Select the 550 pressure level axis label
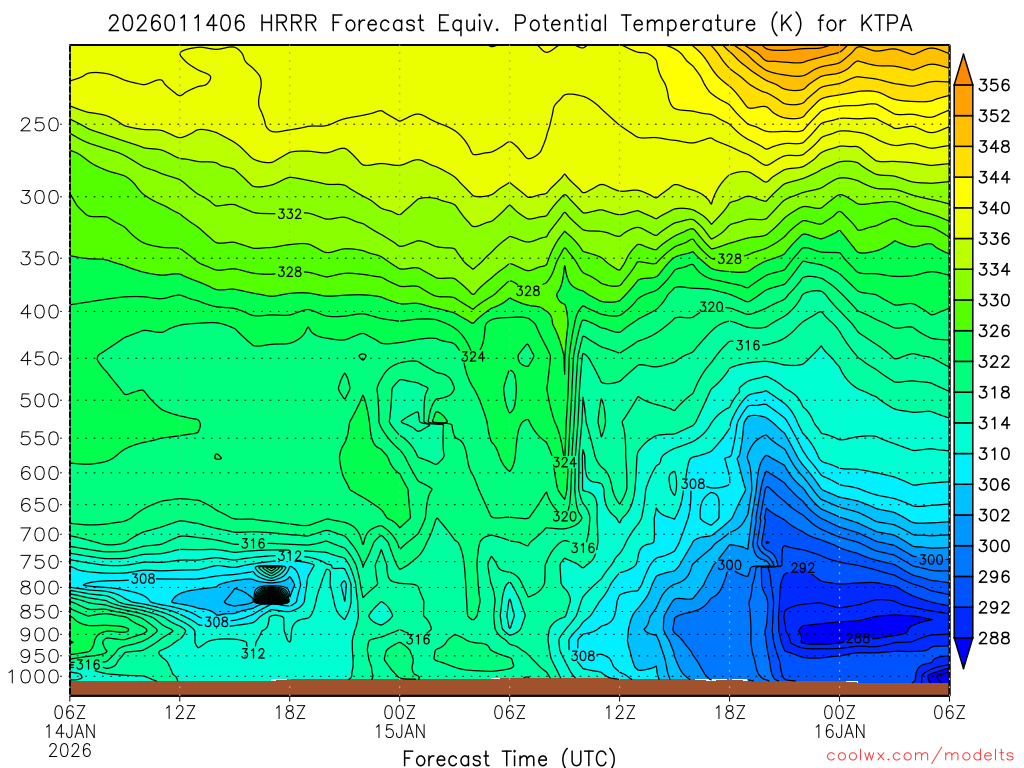Screen dimensions: 1024x768 tap(40, 438)
